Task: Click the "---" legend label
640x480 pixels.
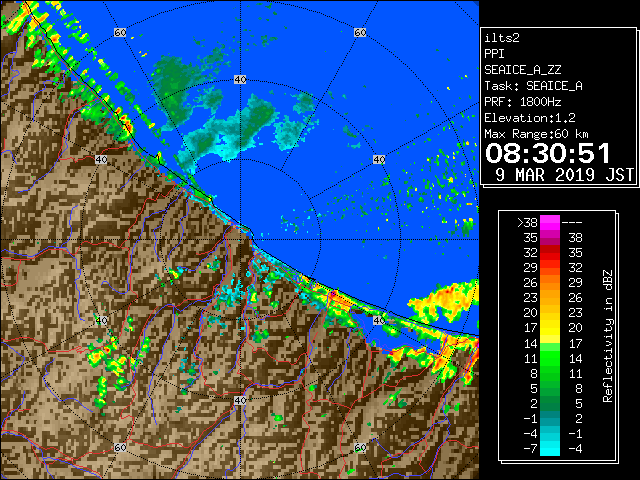Action: click(x=572, y=223)
